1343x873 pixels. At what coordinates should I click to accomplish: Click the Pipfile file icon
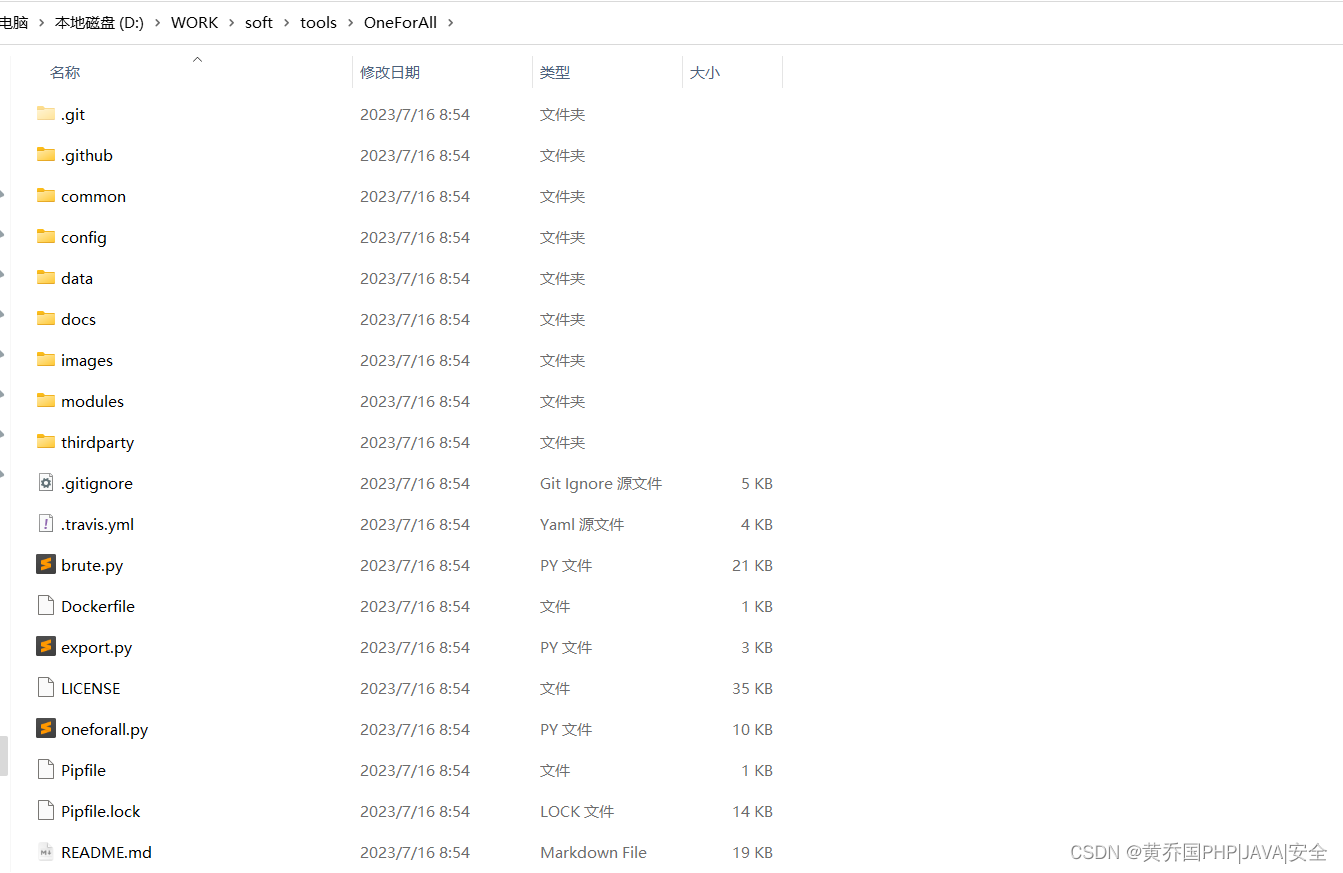45,770
